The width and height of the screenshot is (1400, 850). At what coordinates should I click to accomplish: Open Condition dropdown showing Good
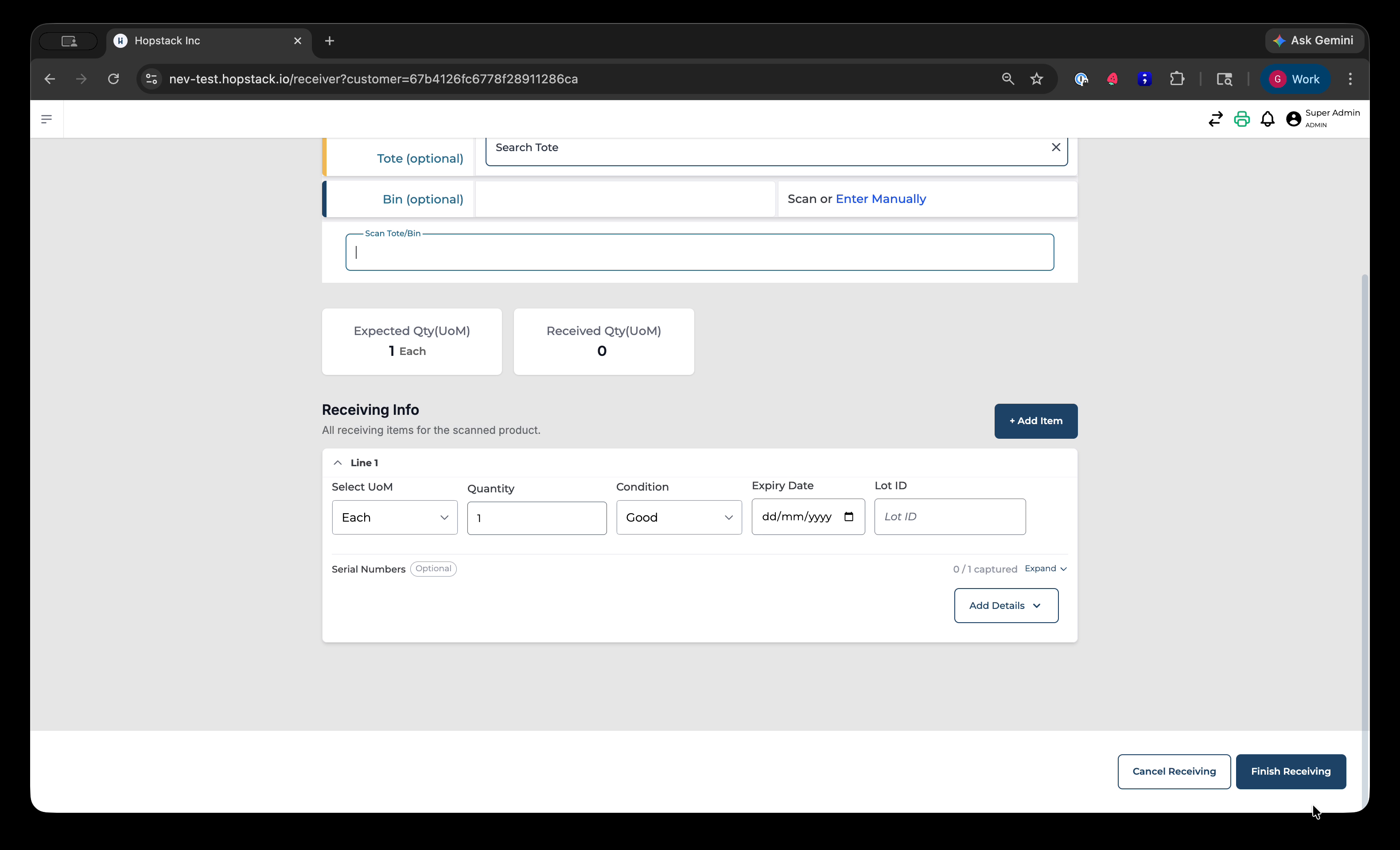[679, 517]
